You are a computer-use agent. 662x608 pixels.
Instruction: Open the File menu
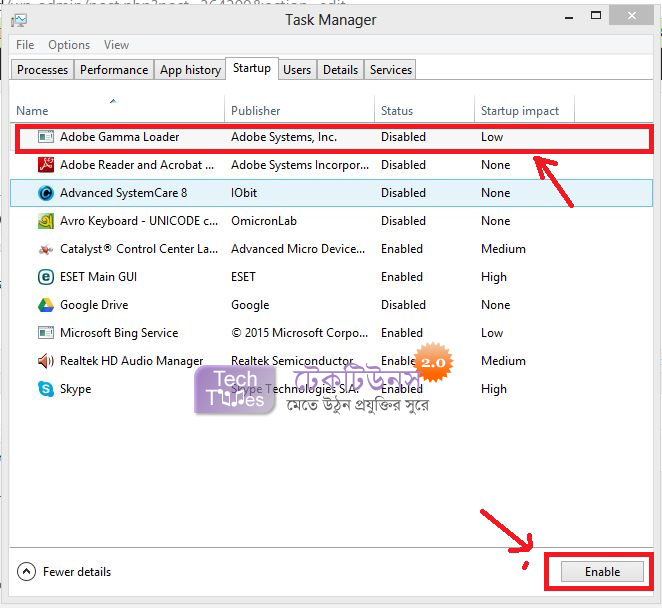pos(25,45)
